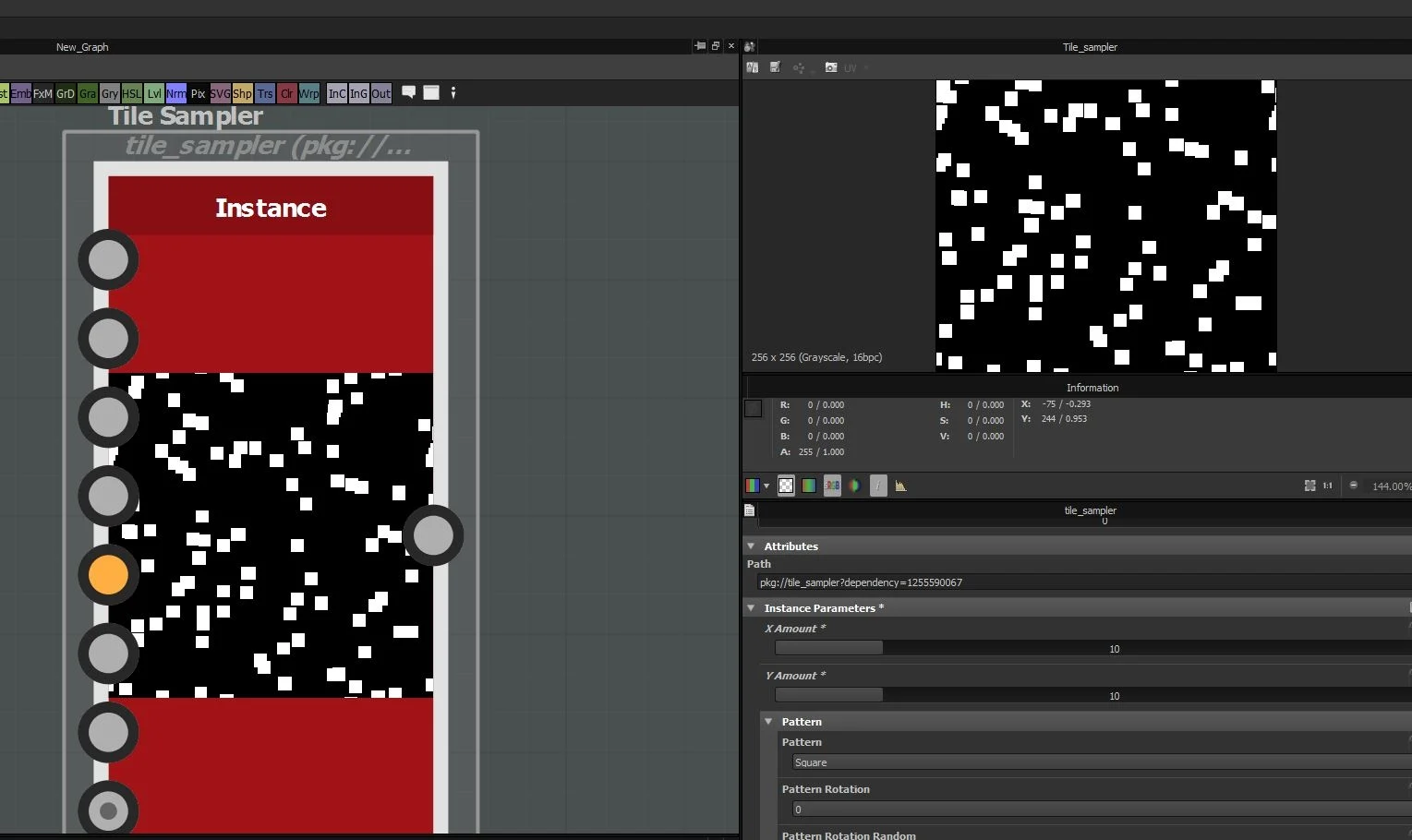
Task: Toggle the alpha checkerboard display
Action: (786, 486)
